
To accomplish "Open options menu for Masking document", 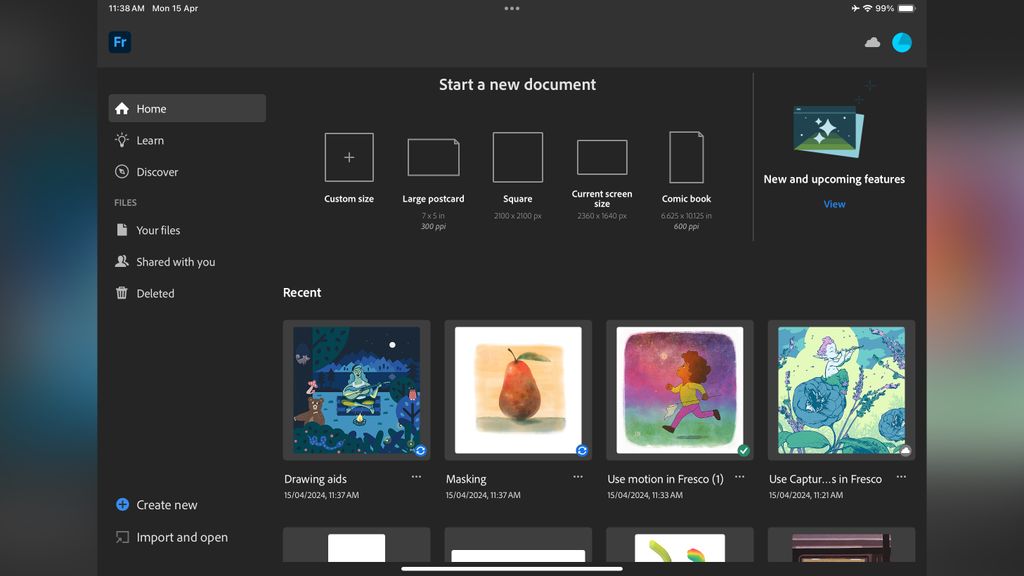I will coord(578,478).
